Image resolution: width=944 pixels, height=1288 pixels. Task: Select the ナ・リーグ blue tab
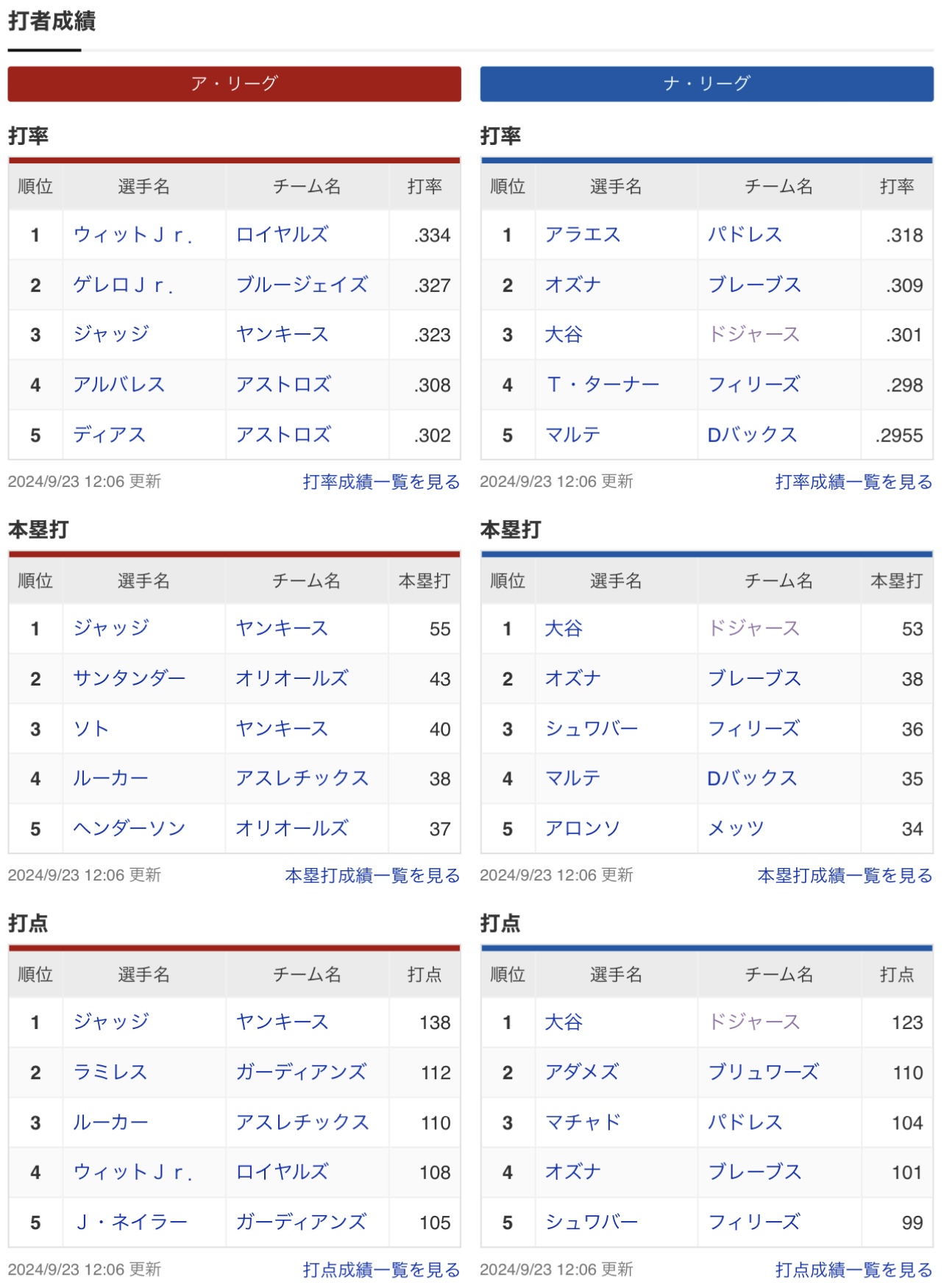coord(706,84)
